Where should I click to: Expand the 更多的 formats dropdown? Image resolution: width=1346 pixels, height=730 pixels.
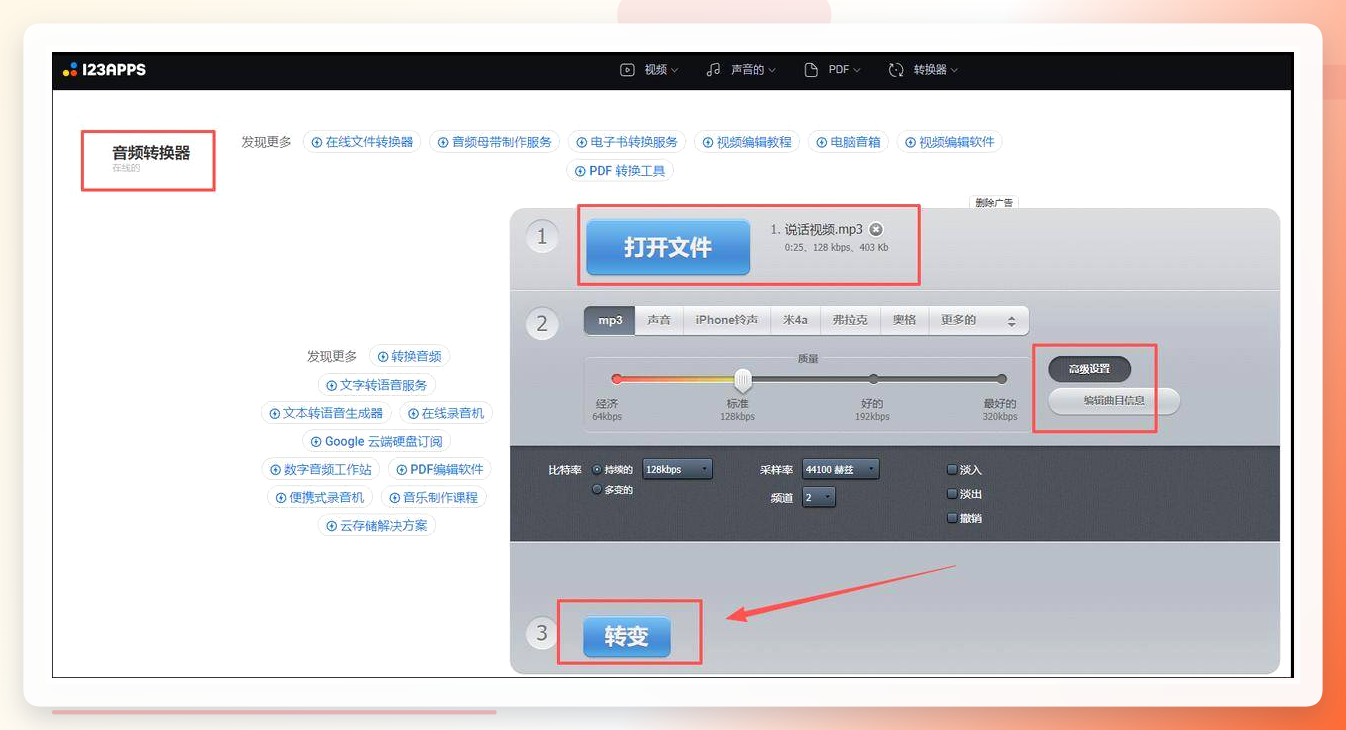(978, 320)
